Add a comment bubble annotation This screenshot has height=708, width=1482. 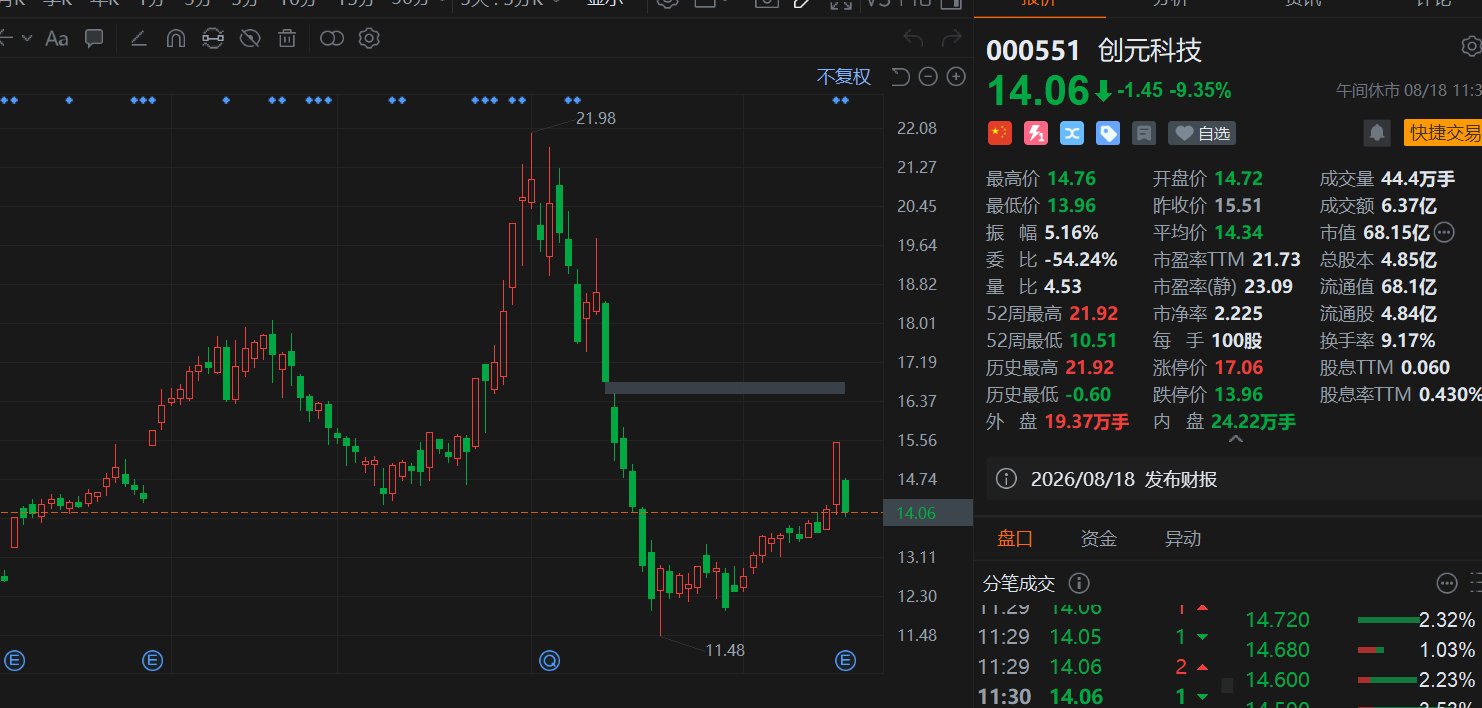tap(95, 39)
